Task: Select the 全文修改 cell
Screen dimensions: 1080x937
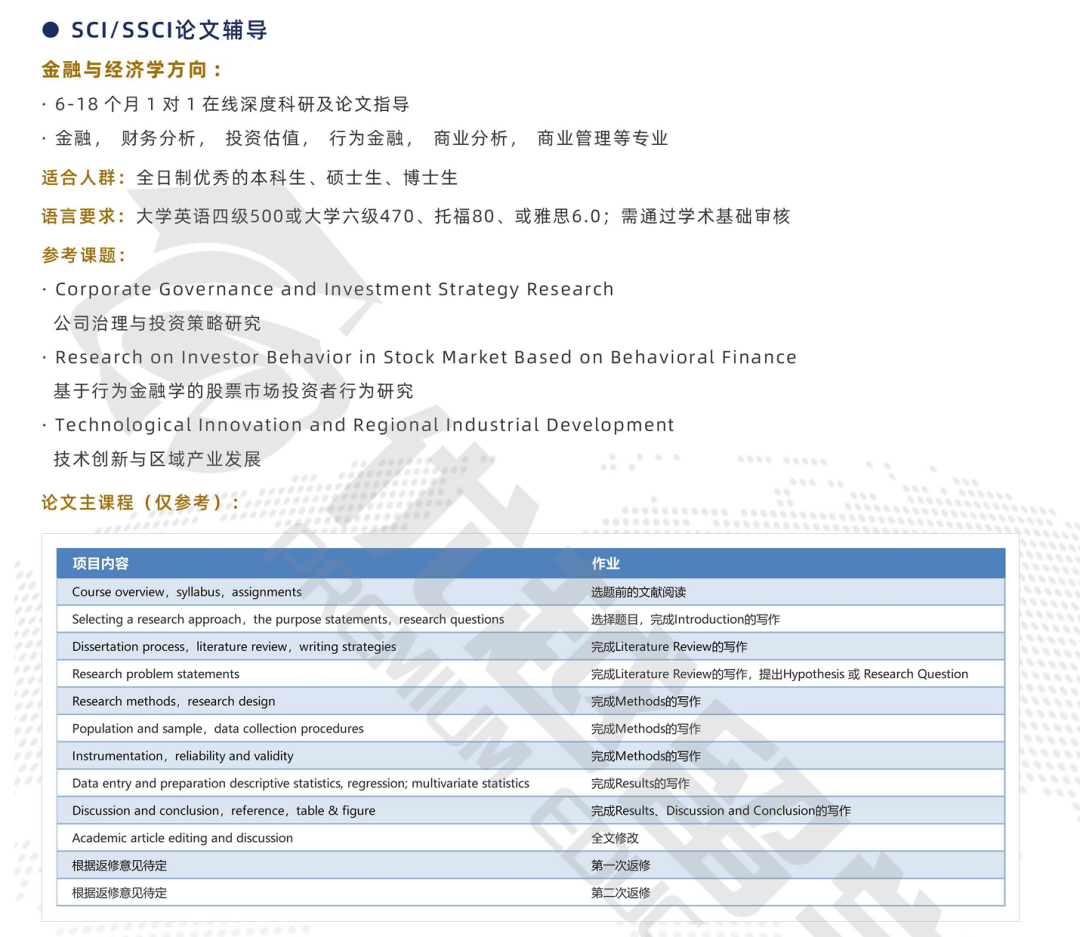Action: 614,838
